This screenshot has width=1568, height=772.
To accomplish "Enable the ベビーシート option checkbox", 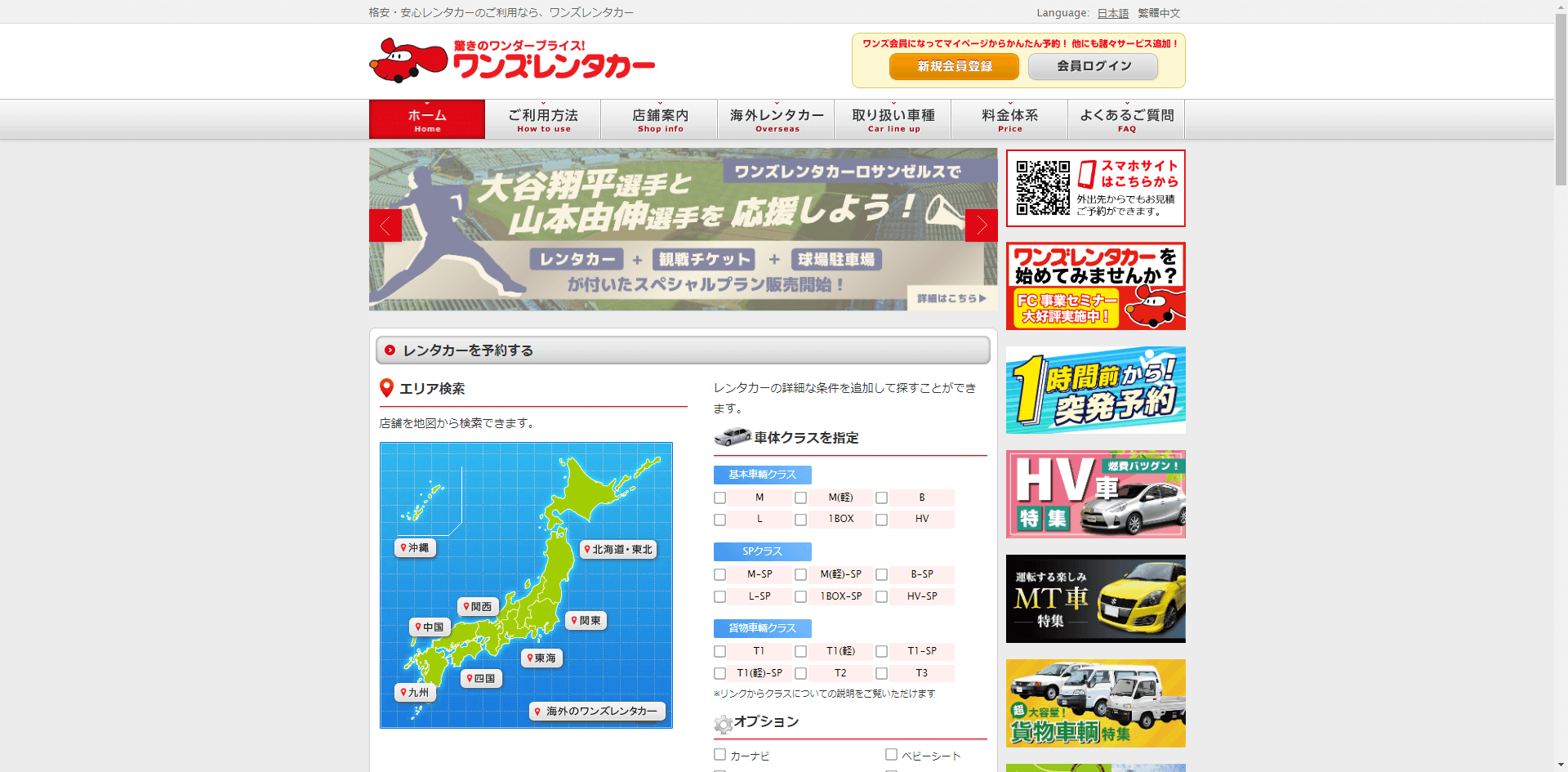I will pyautogui.click(x=891, y=754).
